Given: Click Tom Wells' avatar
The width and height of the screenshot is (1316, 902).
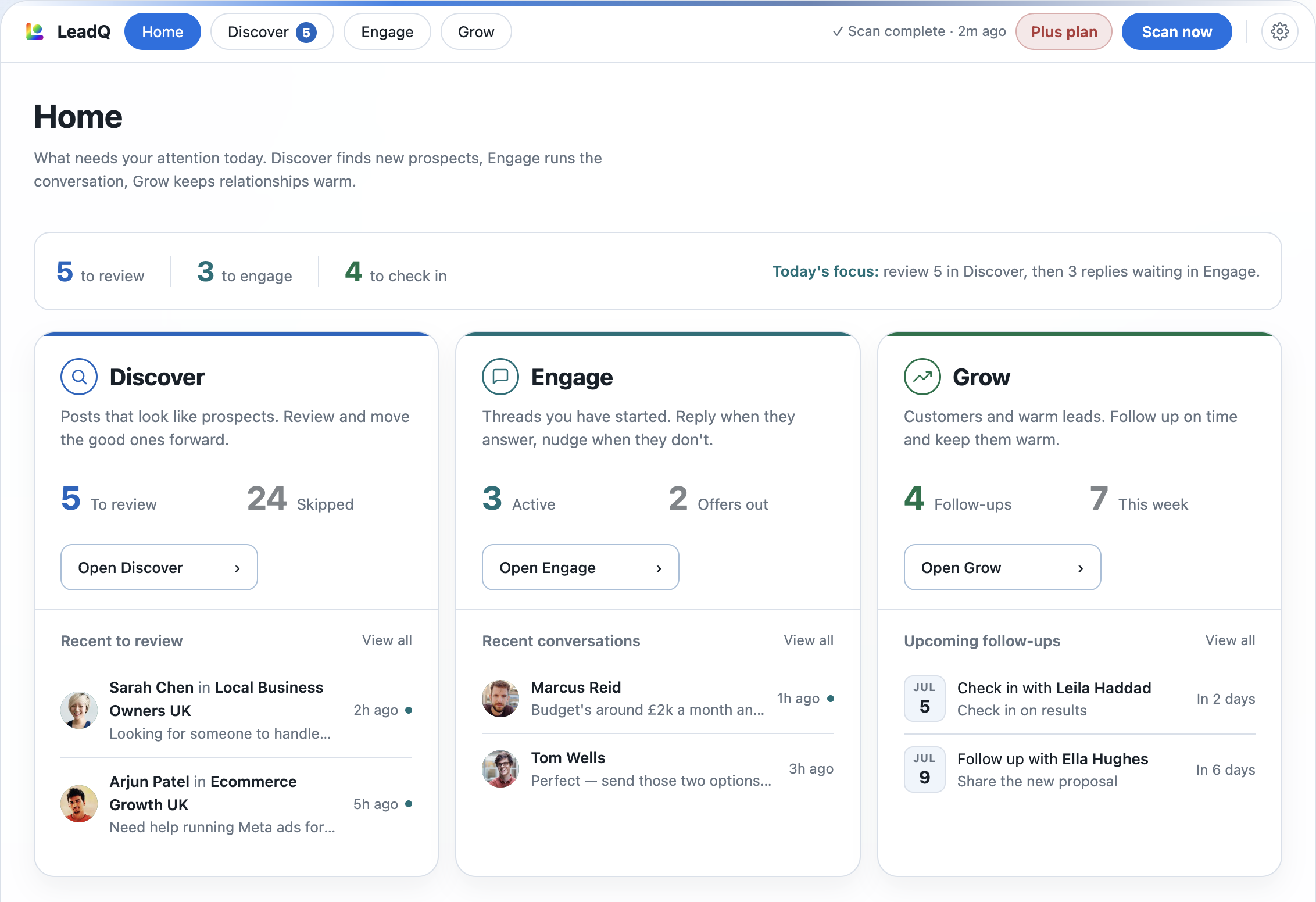Looking at the screenshot, I should click(x=500, y=768).
